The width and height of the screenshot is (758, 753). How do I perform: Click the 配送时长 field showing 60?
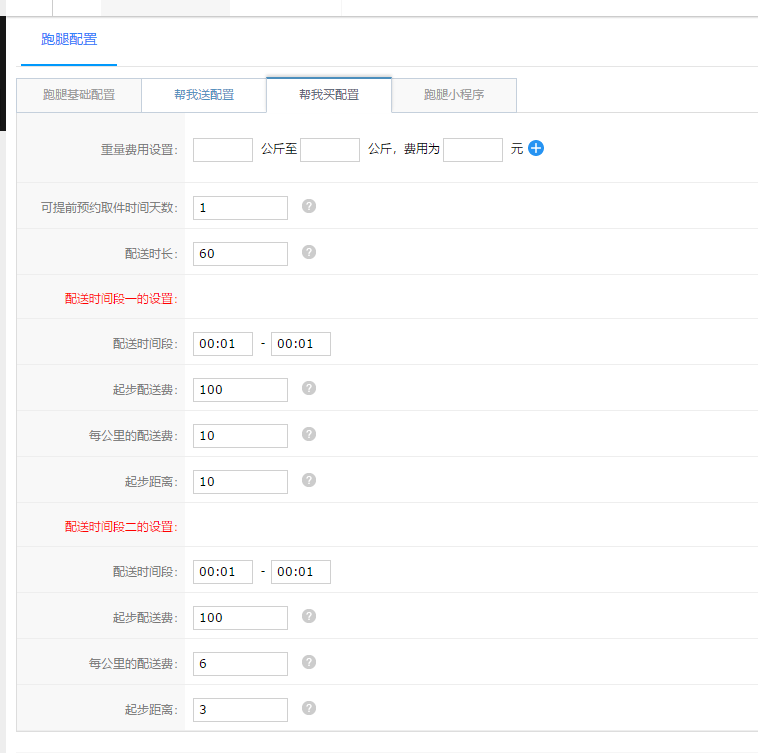(240, 254)
